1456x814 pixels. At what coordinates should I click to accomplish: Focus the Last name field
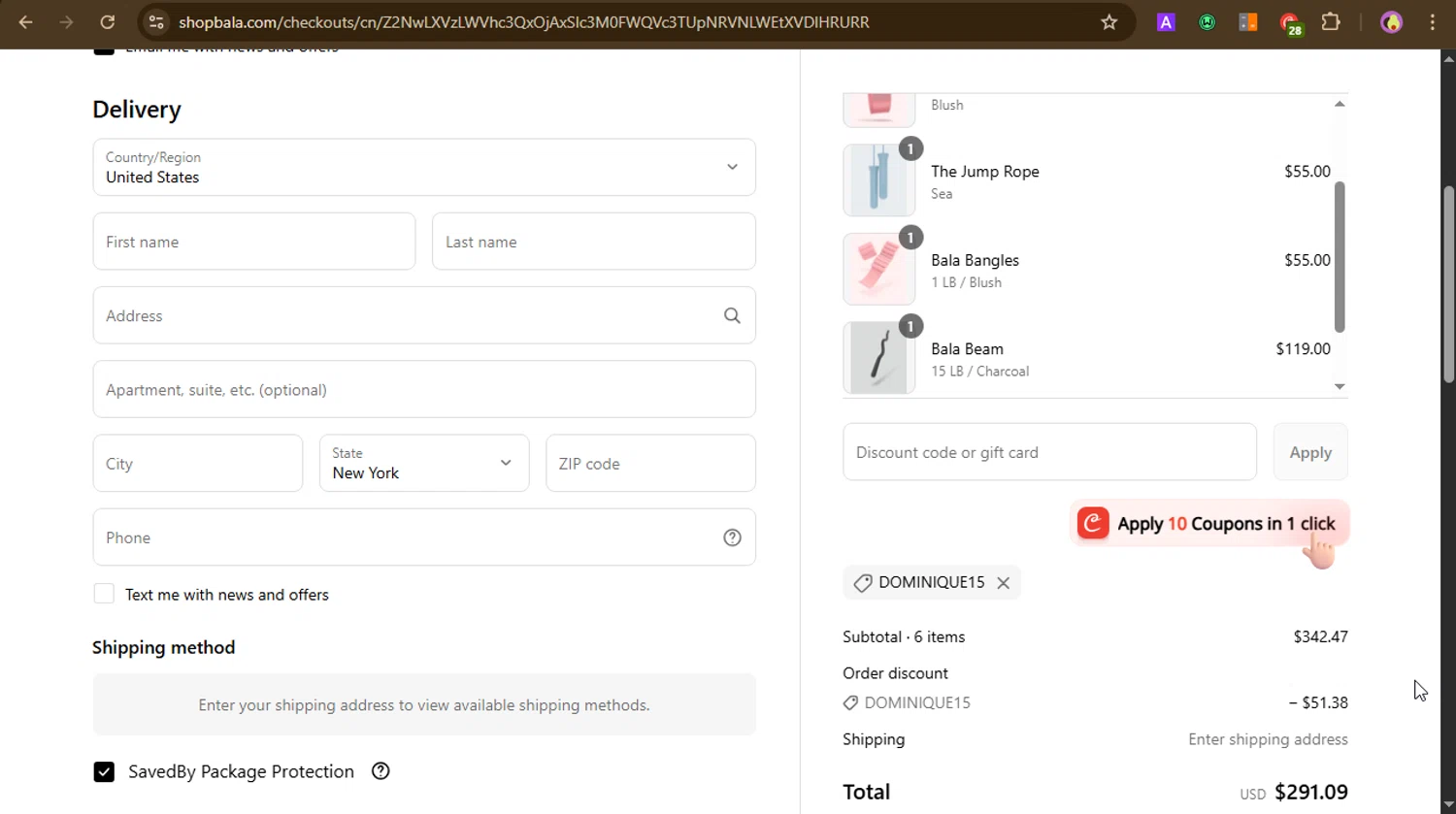point(594,242)
